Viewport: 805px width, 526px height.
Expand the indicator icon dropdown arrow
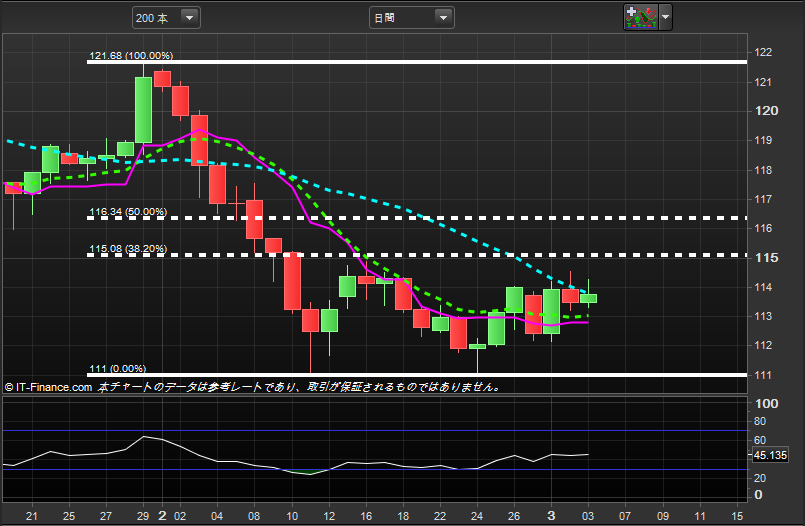[665, 17]
